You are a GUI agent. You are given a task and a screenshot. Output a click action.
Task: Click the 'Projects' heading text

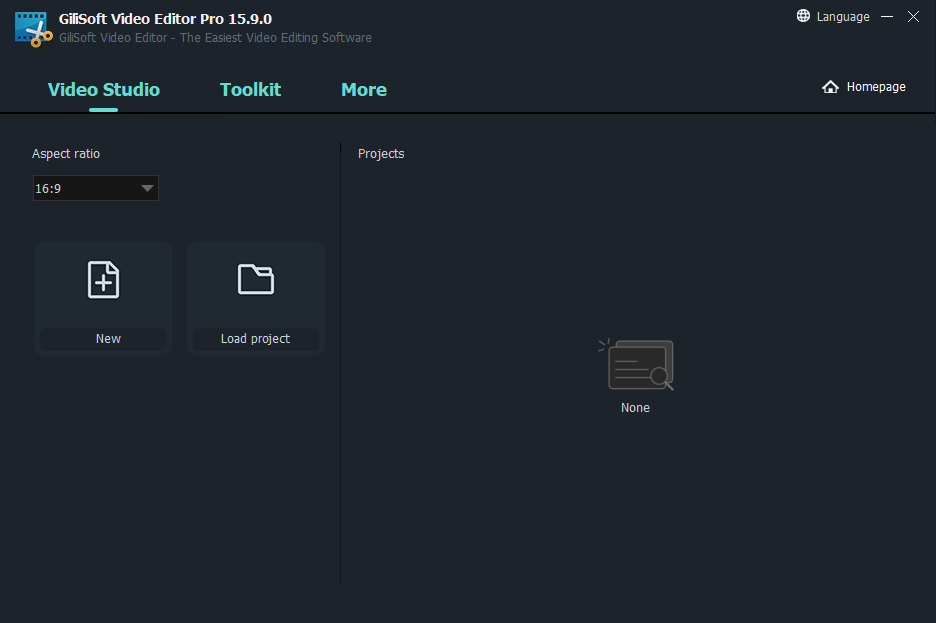(381, 154)
